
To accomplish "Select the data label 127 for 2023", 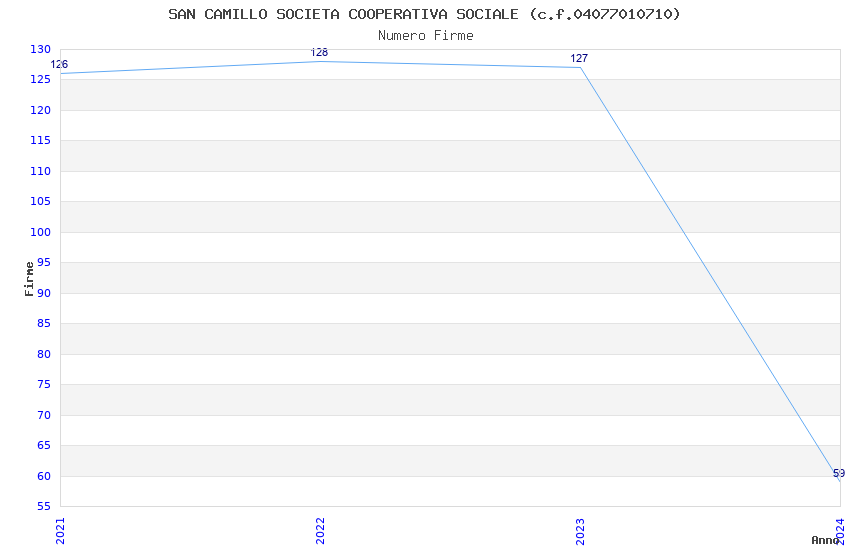I will pos(579,59).
